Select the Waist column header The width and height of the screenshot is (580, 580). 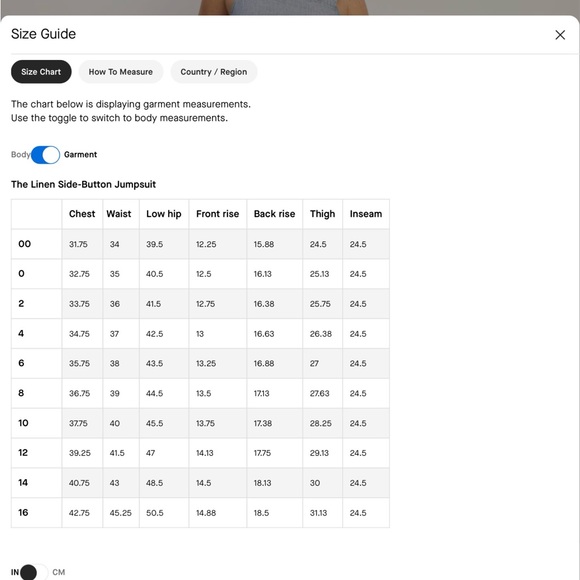(119, 214)
